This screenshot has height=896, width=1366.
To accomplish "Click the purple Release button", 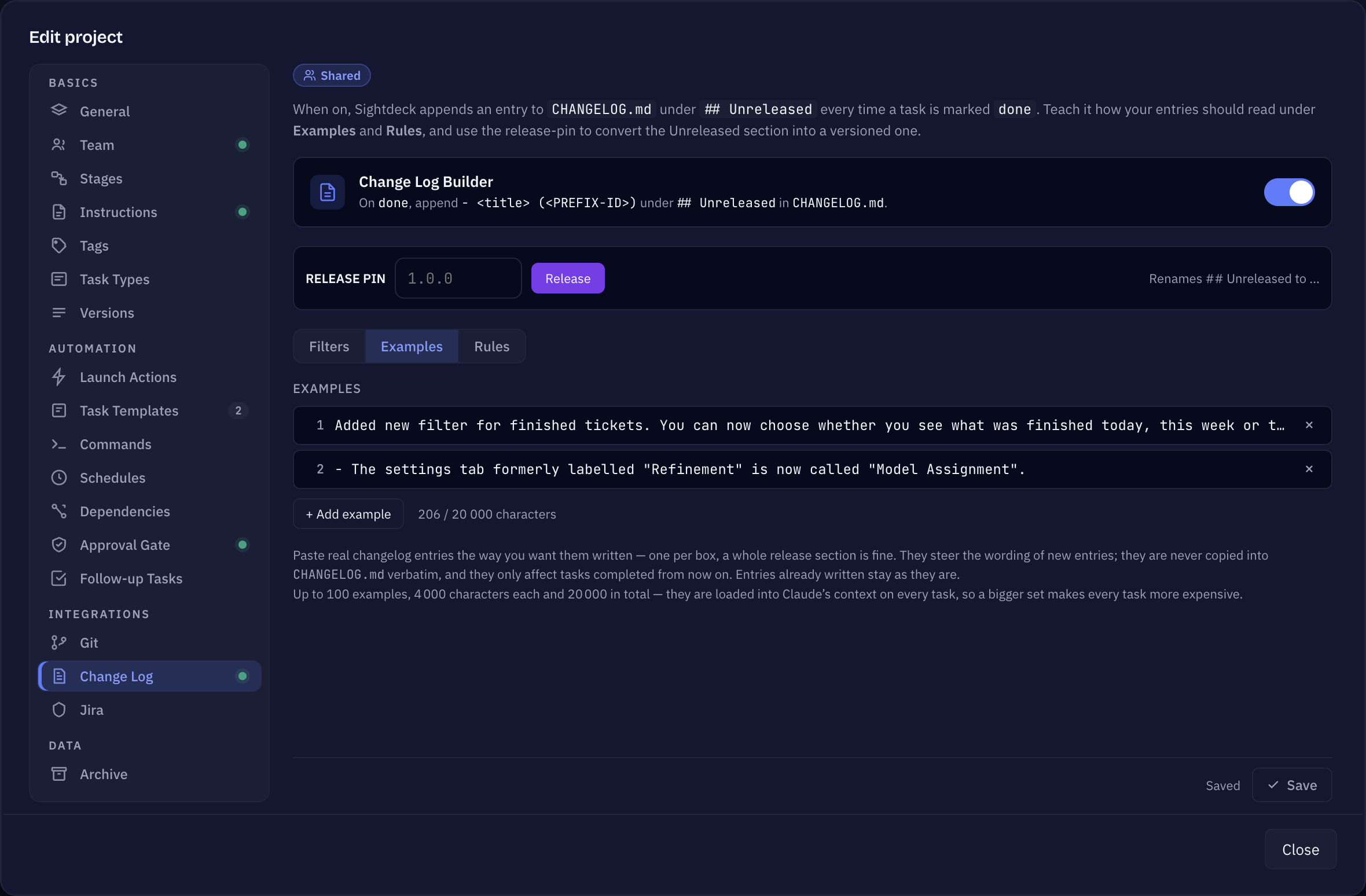I will [x=568, y=278].
